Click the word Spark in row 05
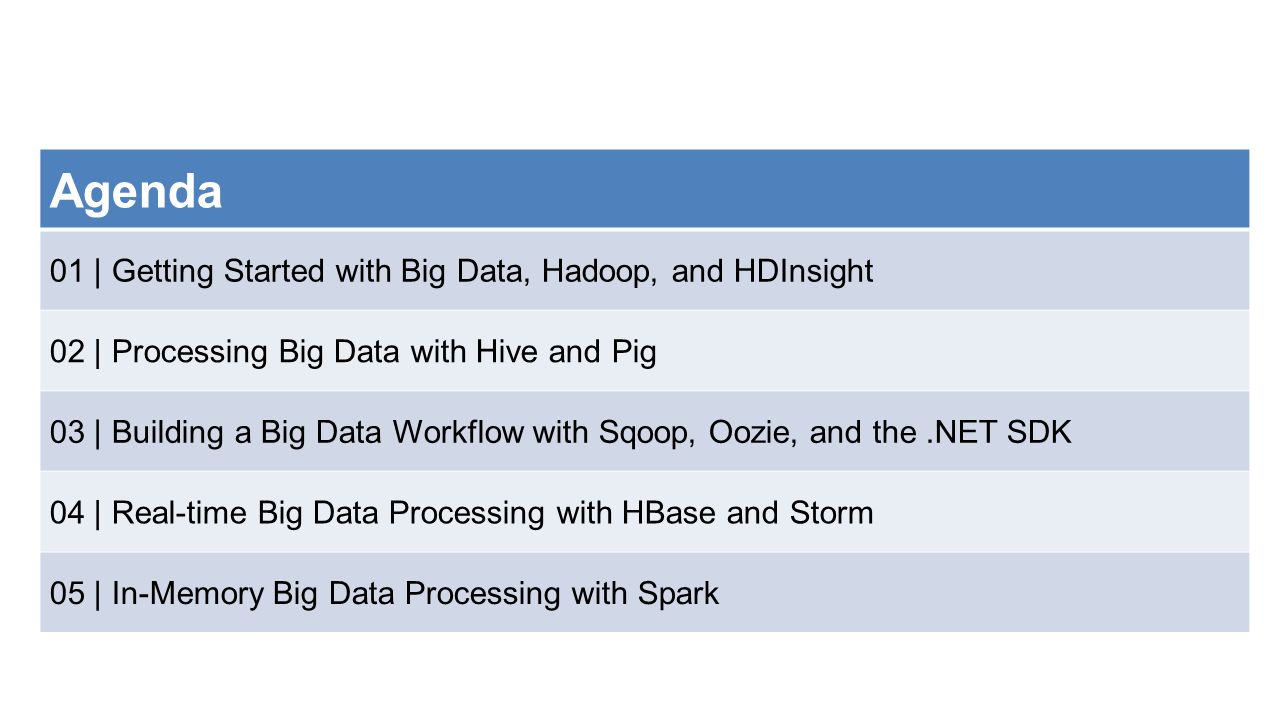 pyautogui.click(x=678, y=595)
